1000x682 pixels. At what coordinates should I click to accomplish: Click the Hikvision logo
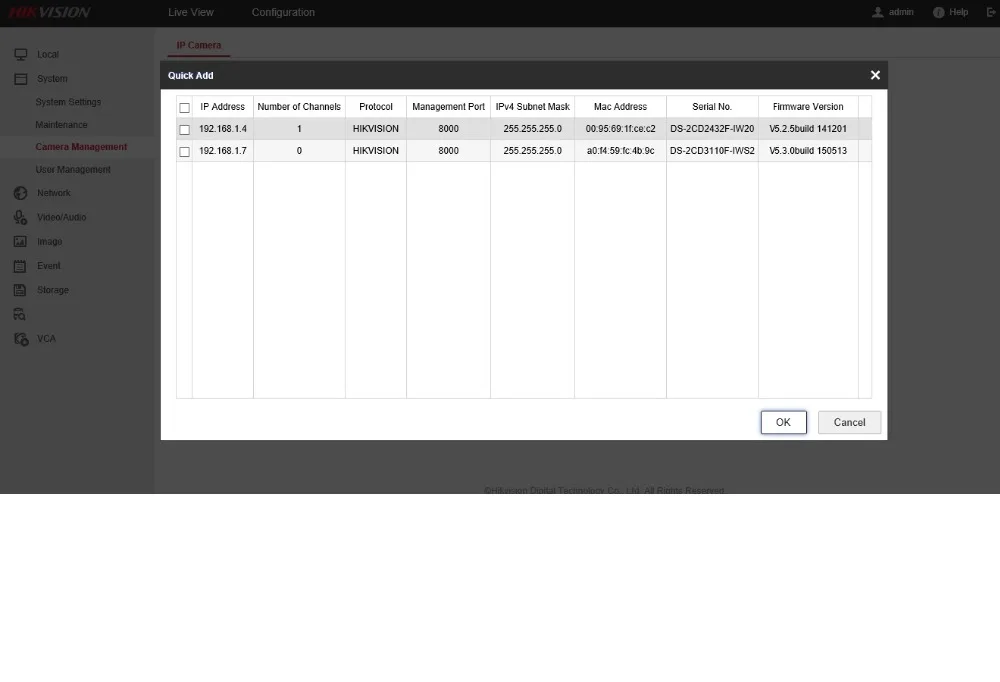coord(50,13)
